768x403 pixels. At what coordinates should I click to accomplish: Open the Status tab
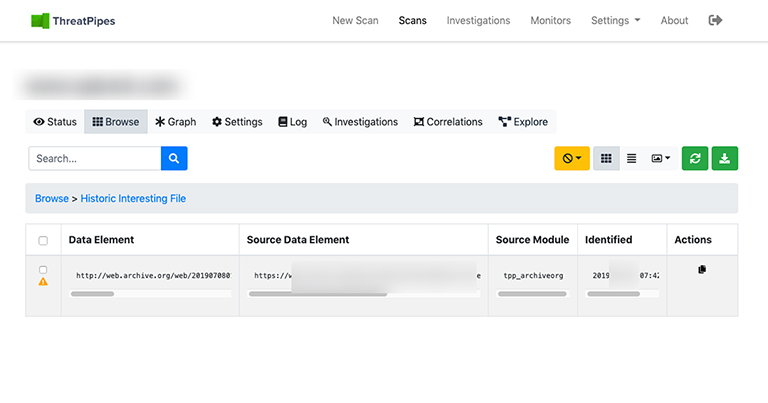55,122
